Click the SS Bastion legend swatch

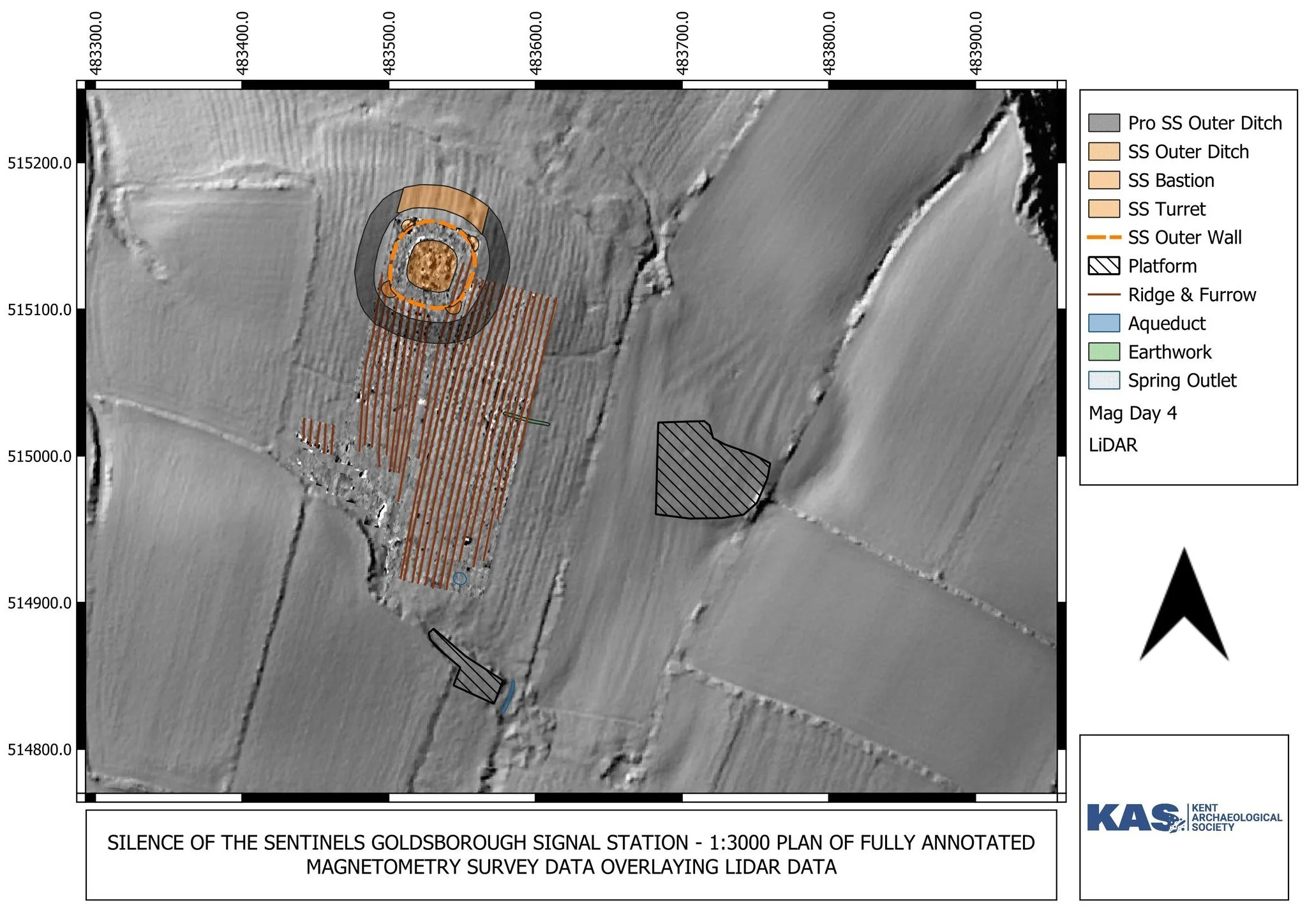pos(1103,180)
